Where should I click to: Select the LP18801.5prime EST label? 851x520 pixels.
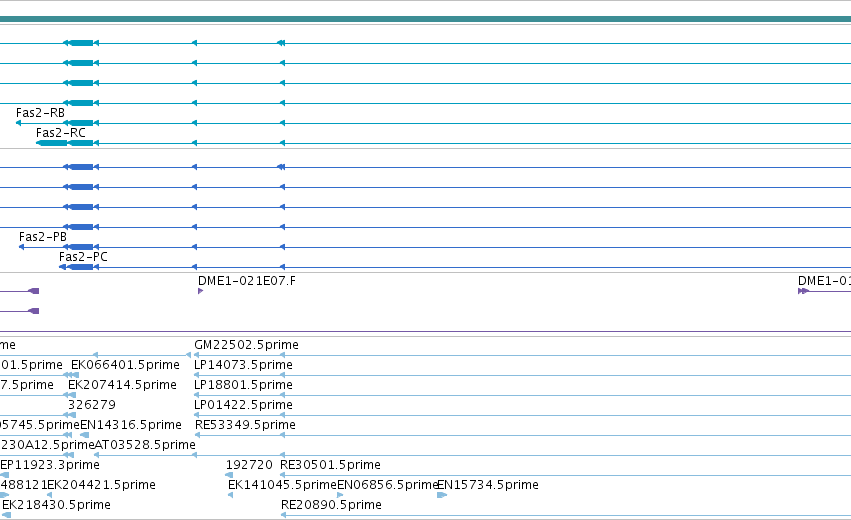pos(243,385)
